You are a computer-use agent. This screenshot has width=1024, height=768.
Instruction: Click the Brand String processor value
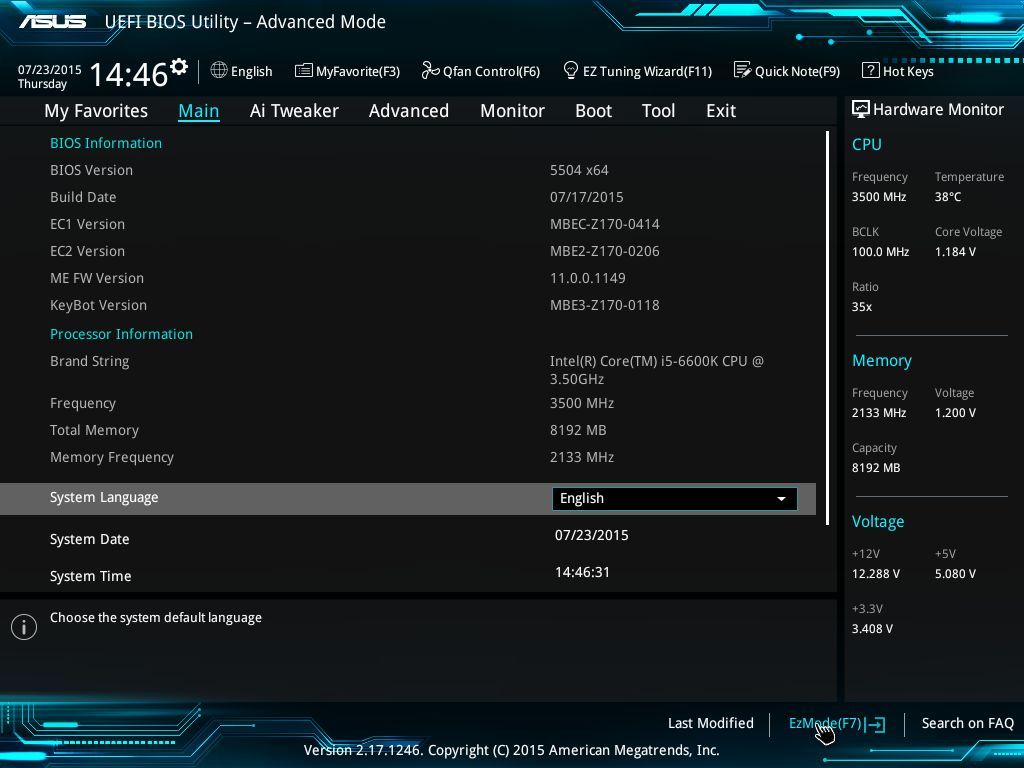pos(656,370)
